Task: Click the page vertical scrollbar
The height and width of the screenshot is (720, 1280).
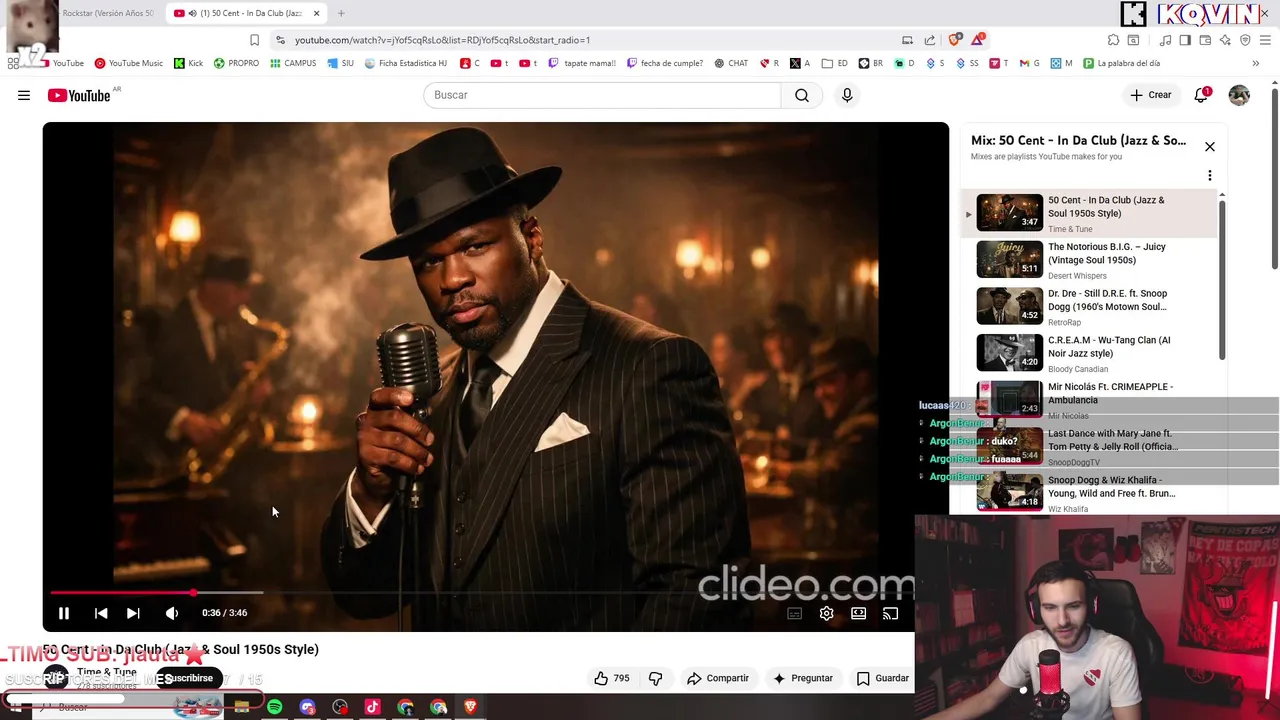Action: tap(1275, 180)
